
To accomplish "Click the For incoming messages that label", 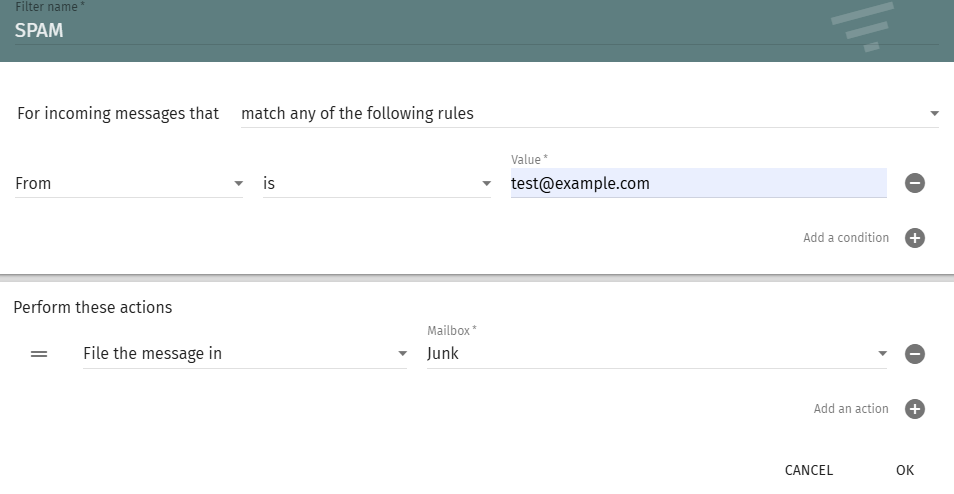I will click(118, 114).
